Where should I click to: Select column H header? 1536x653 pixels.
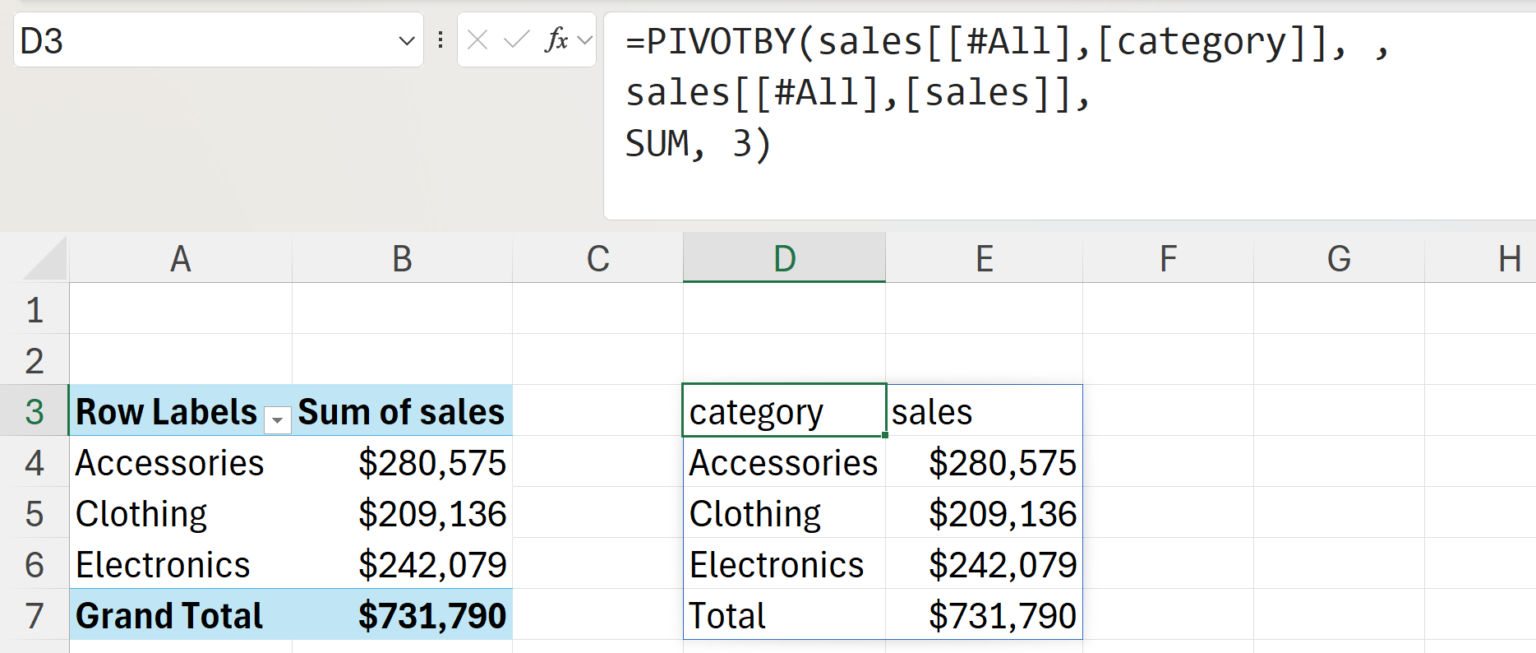(1509, 259)
